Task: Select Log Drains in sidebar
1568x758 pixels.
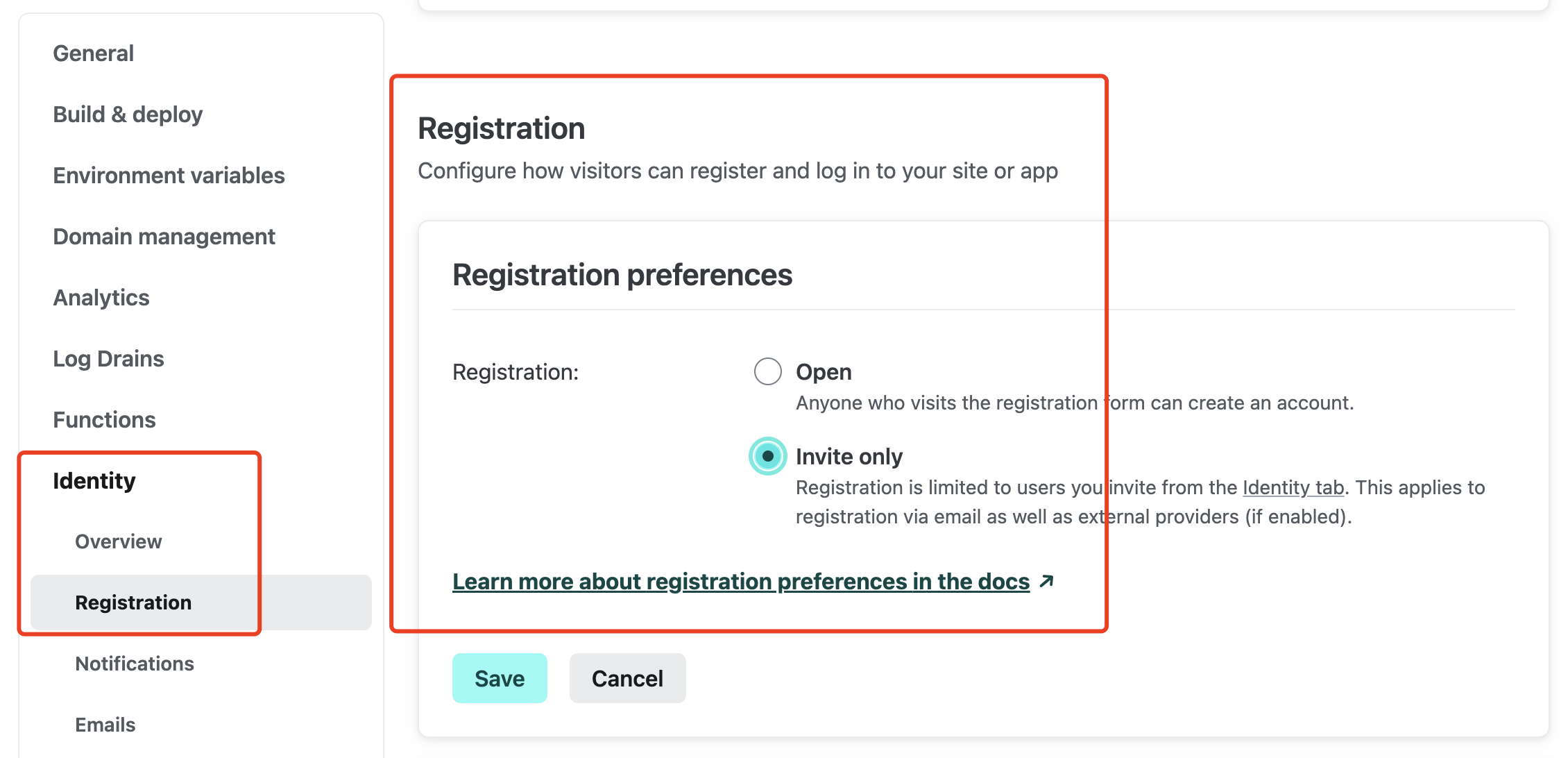Action: (x=108, y=359)
